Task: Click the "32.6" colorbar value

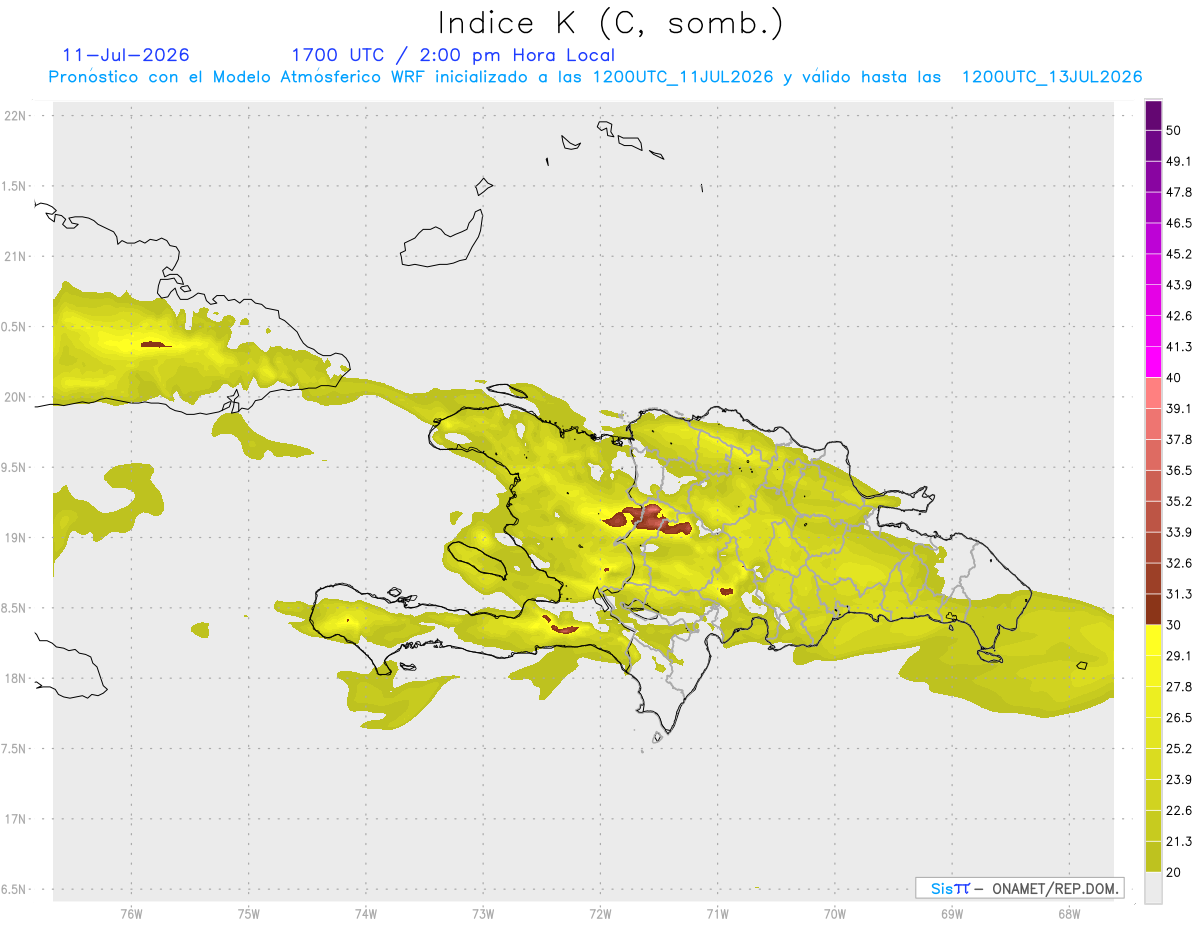Action: pyautogui.click(x=1179, y=563)
